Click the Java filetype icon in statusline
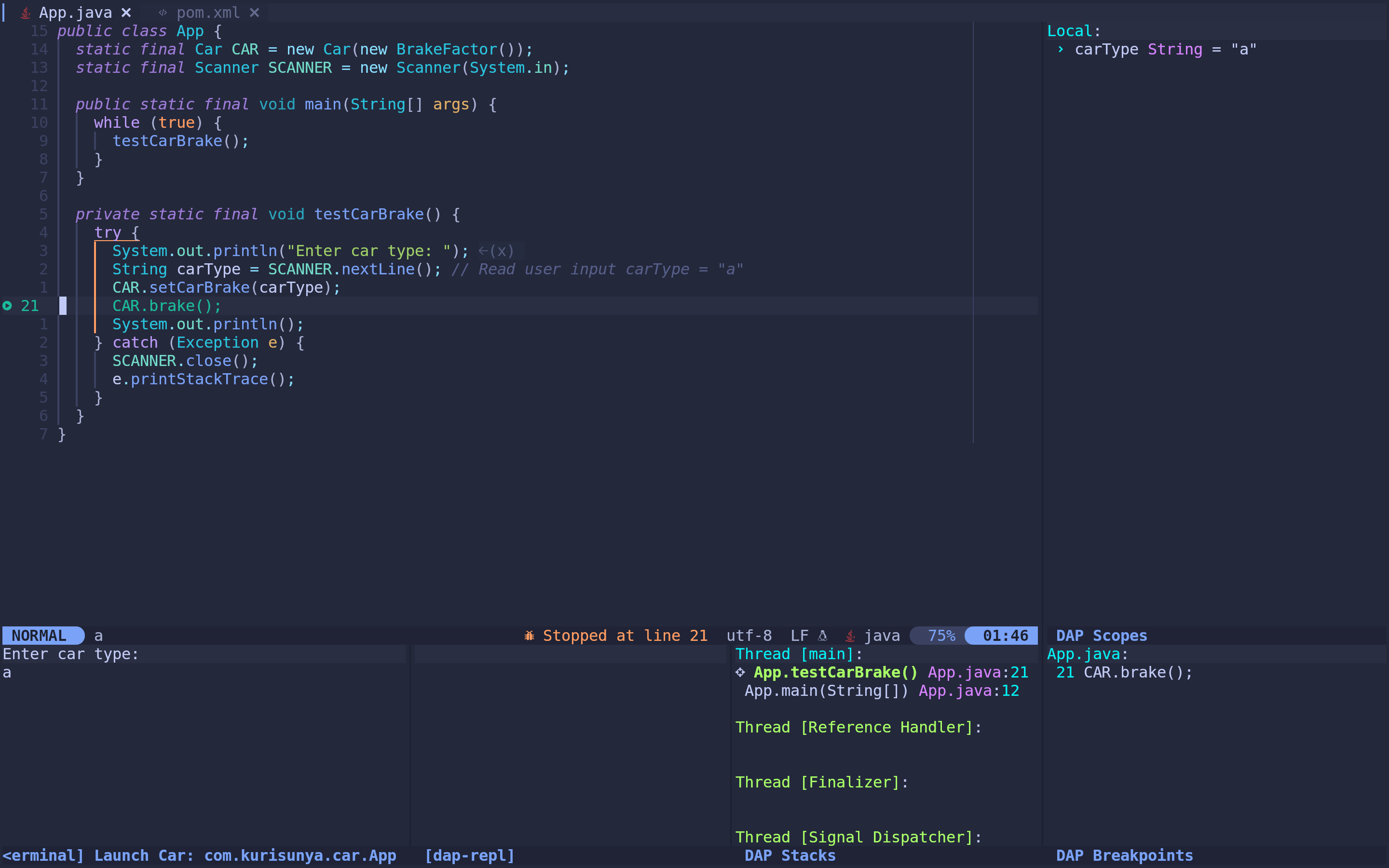This screenshot has width=1389, height=868. [850, 636]
